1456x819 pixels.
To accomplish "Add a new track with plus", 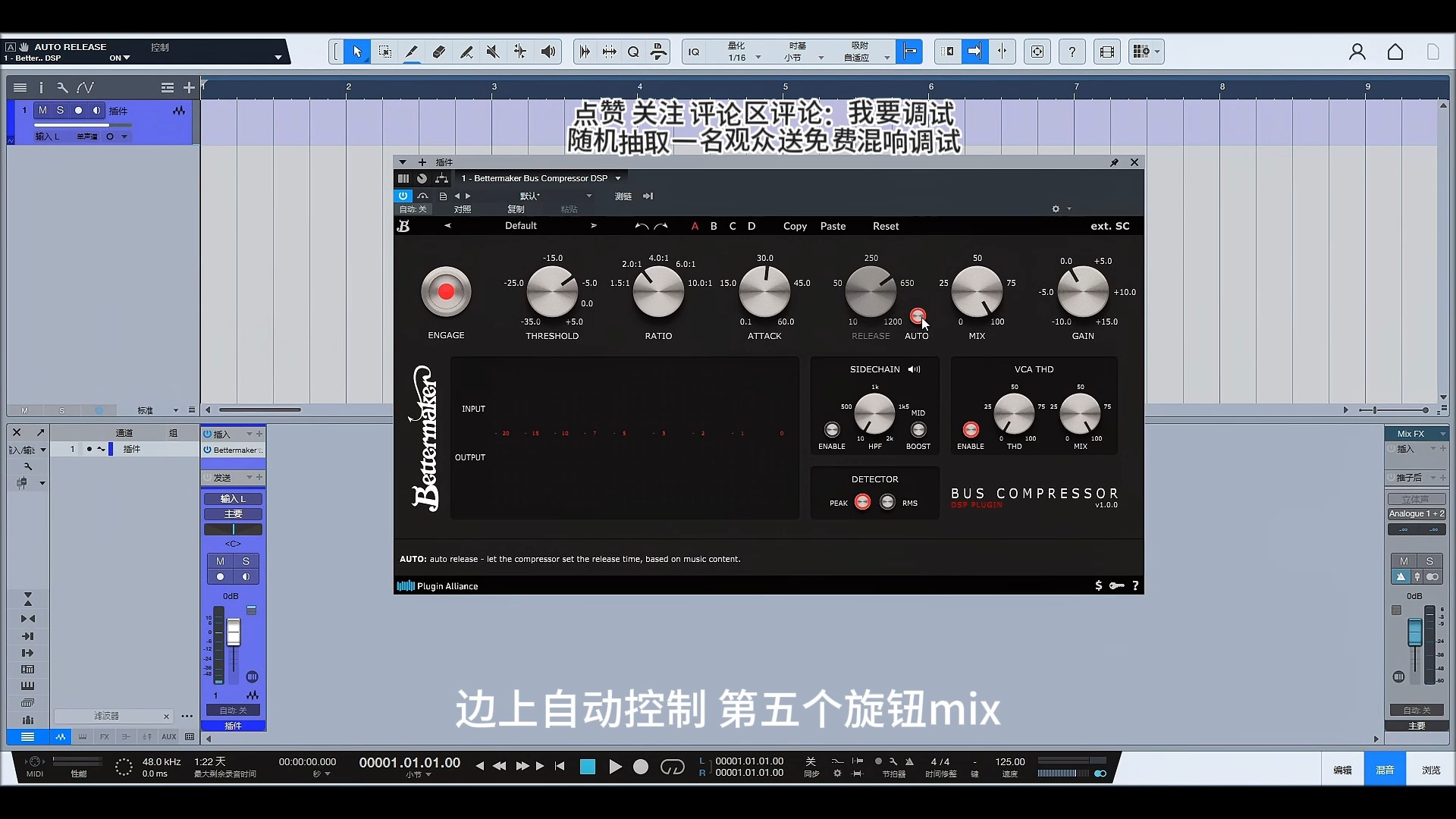I will pyautogui.click(x=190, y=87).
